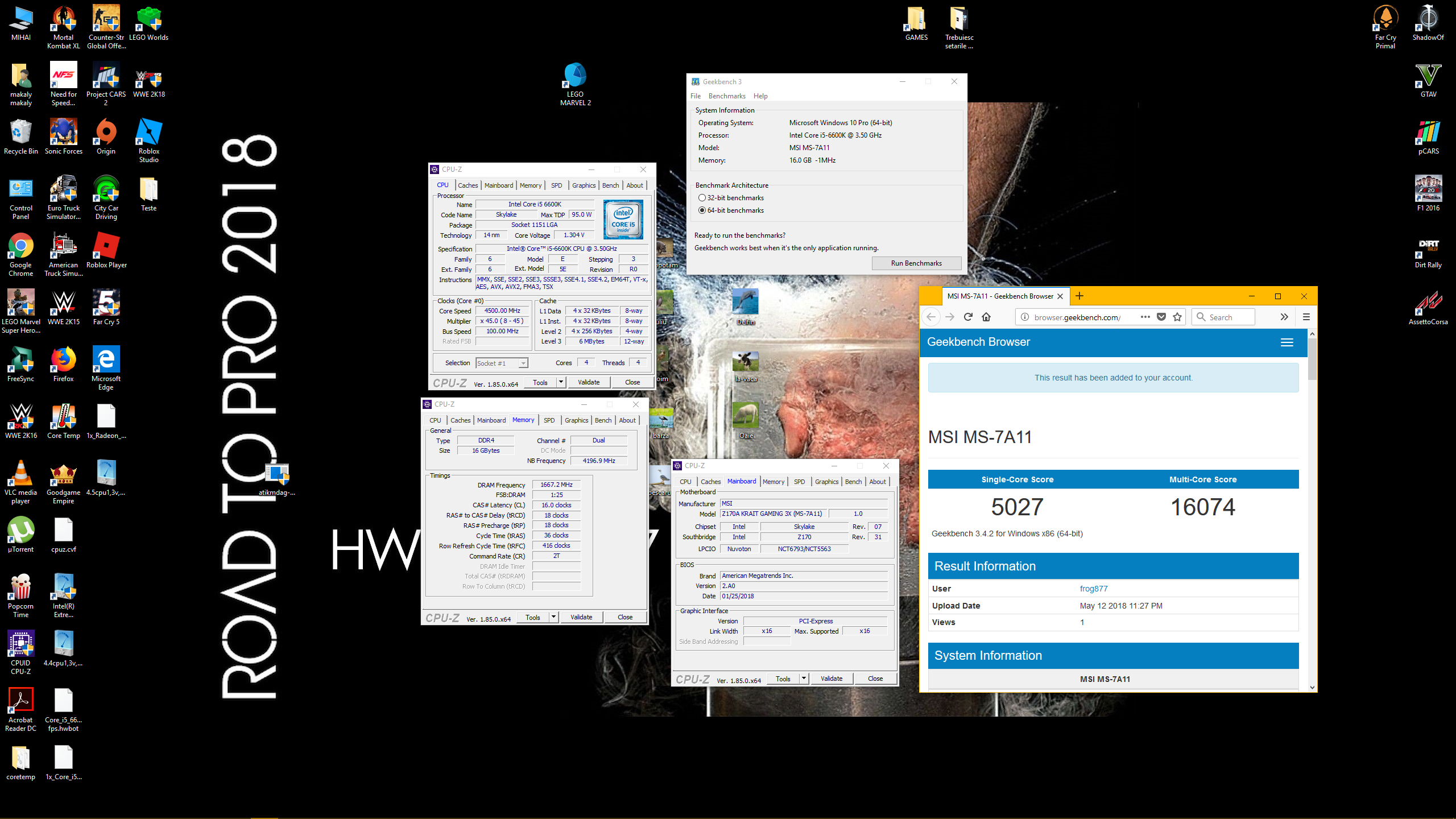
Task: Click the Geekbench Browser header title
Action: tap(978, 342)
